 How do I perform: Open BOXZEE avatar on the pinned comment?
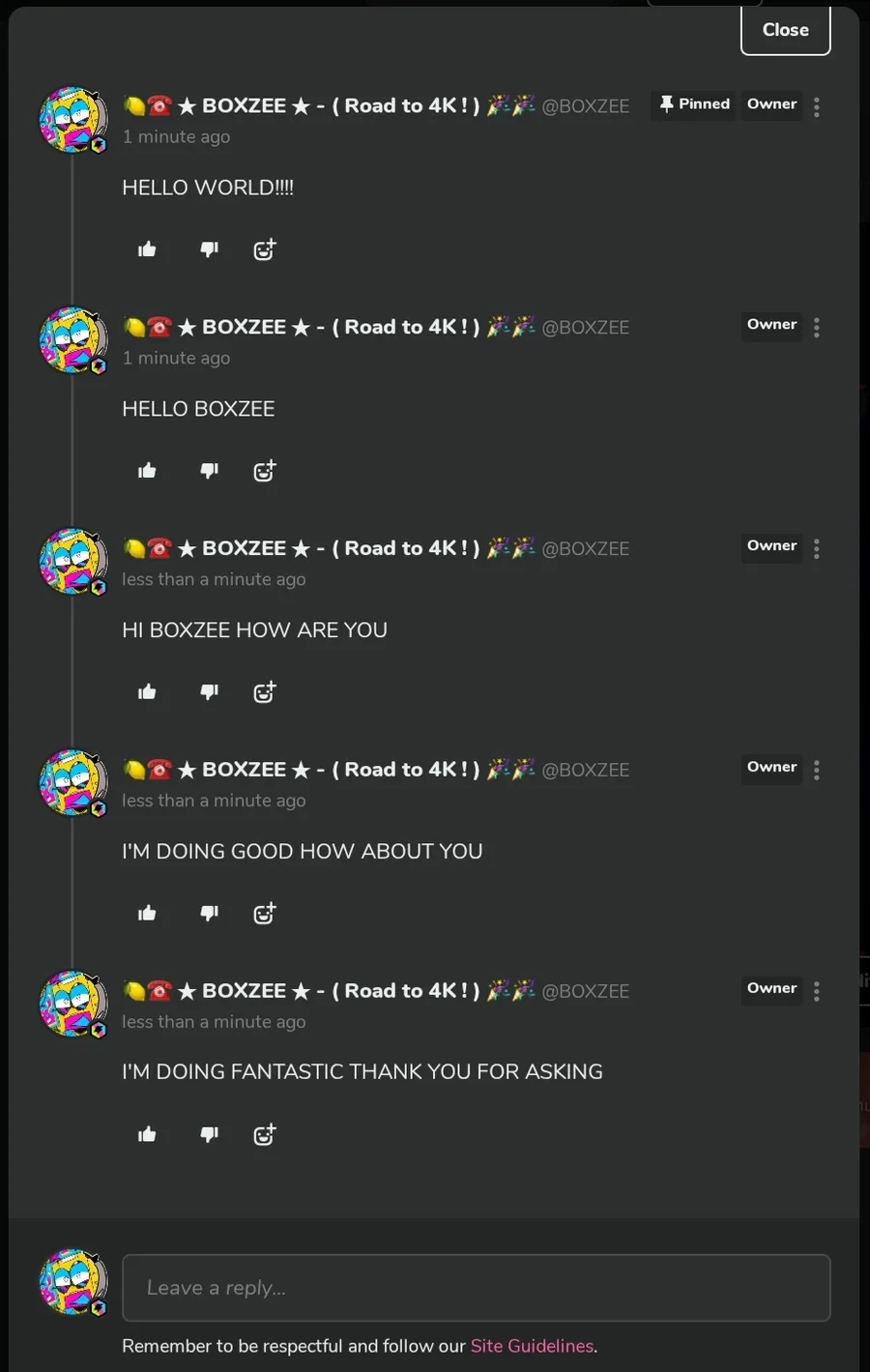point(73,119)
